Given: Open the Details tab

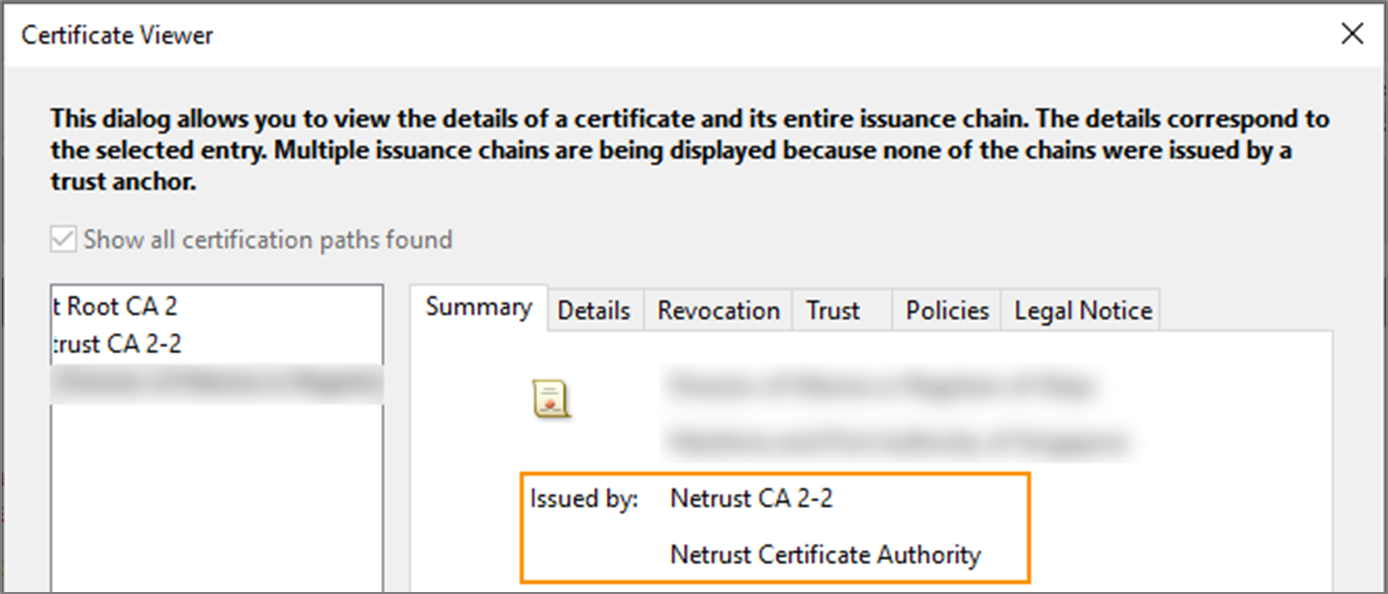Looking at the screenshot, I should coord(594,311).
